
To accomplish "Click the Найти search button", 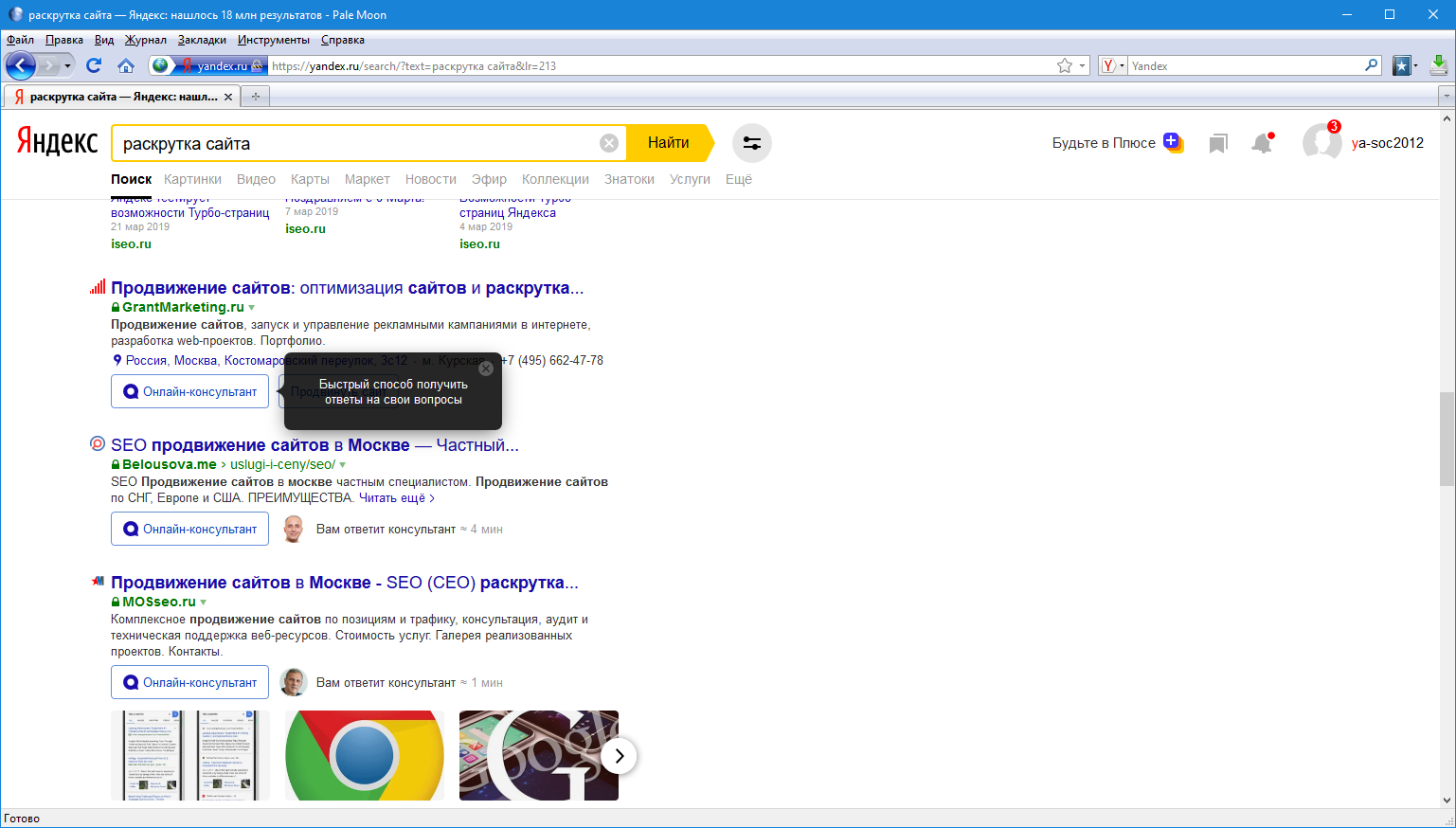I will coord(669,143).
